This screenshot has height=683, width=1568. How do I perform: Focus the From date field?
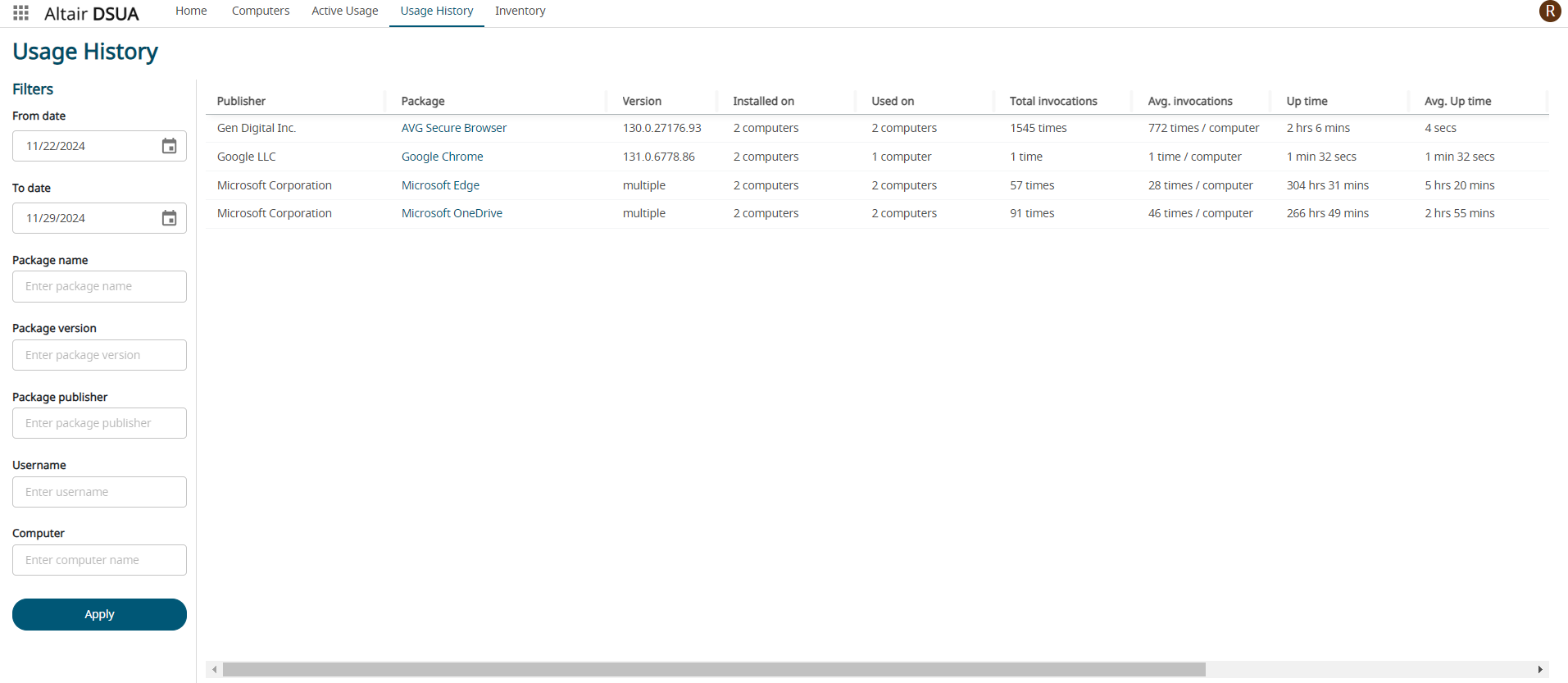point(99,146)
